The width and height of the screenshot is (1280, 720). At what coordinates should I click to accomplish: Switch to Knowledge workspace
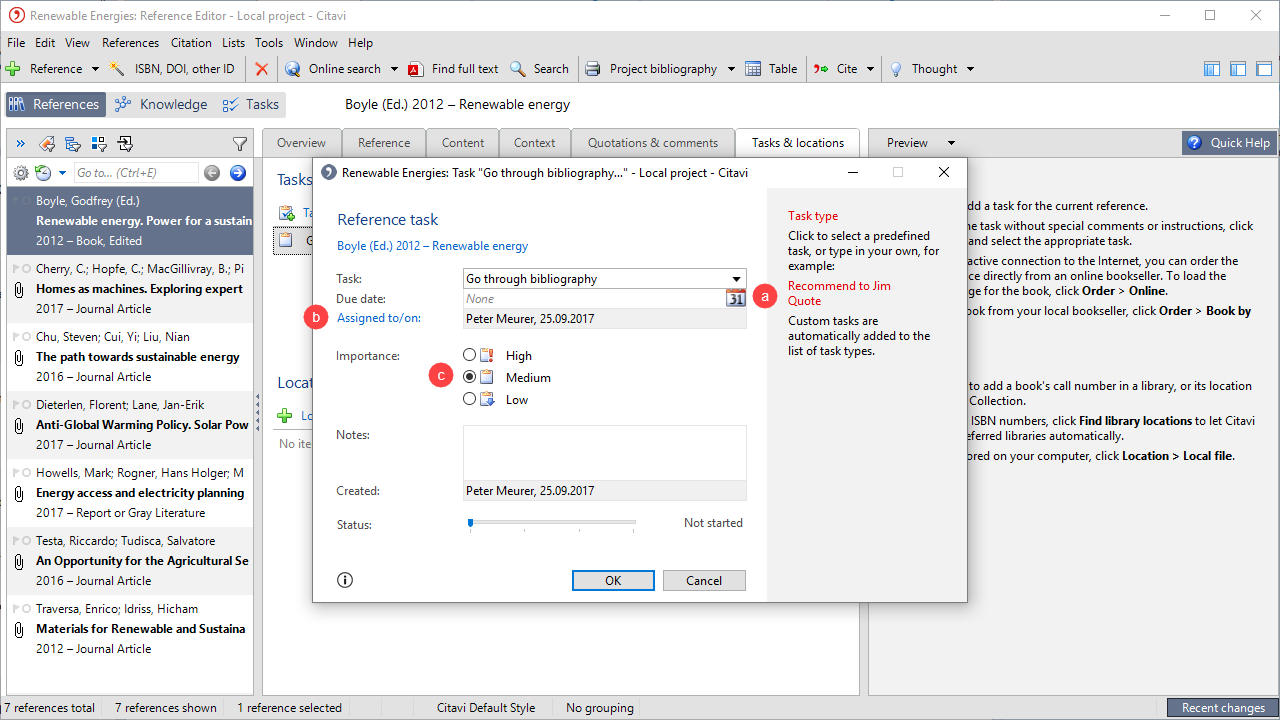click(x=161, y=104)
